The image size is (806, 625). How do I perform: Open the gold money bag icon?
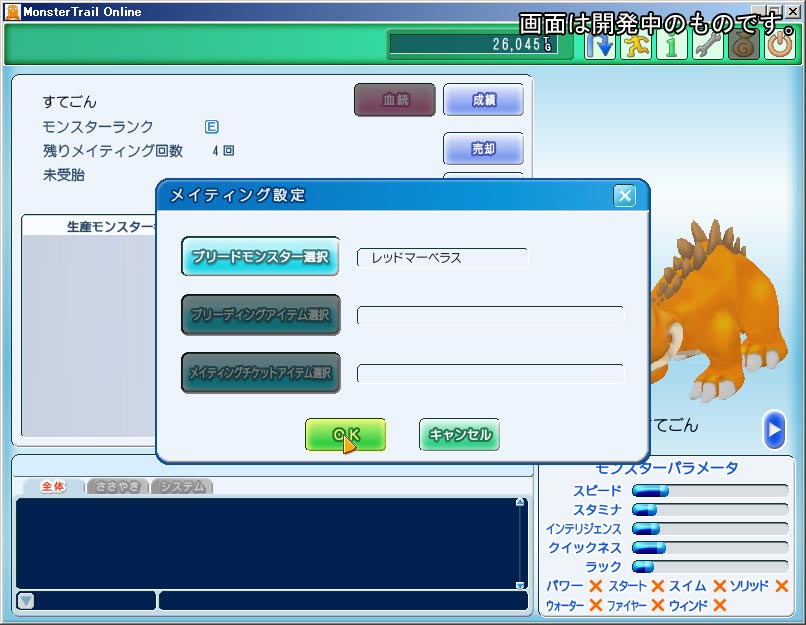pos(744,45)
